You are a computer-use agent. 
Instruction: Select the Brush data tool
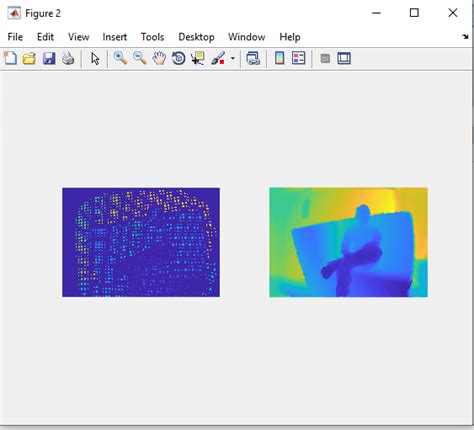218,58
